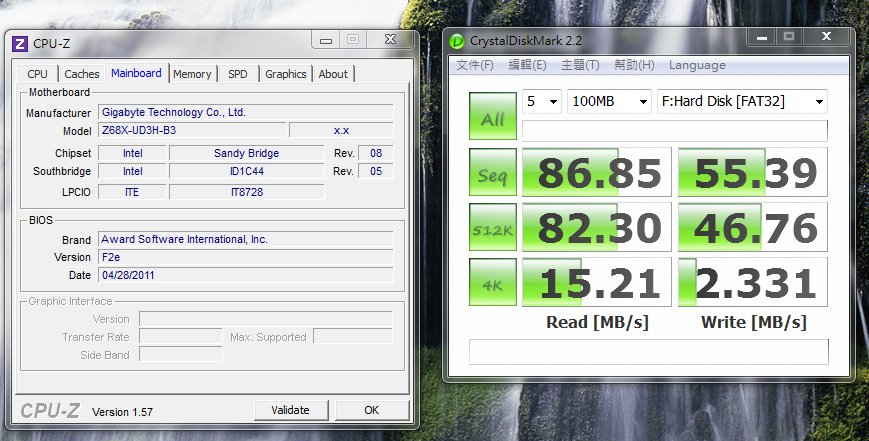Minimize the CrystalDiskMark window
The height and width of the screenshot is (441, 869).
761,37
